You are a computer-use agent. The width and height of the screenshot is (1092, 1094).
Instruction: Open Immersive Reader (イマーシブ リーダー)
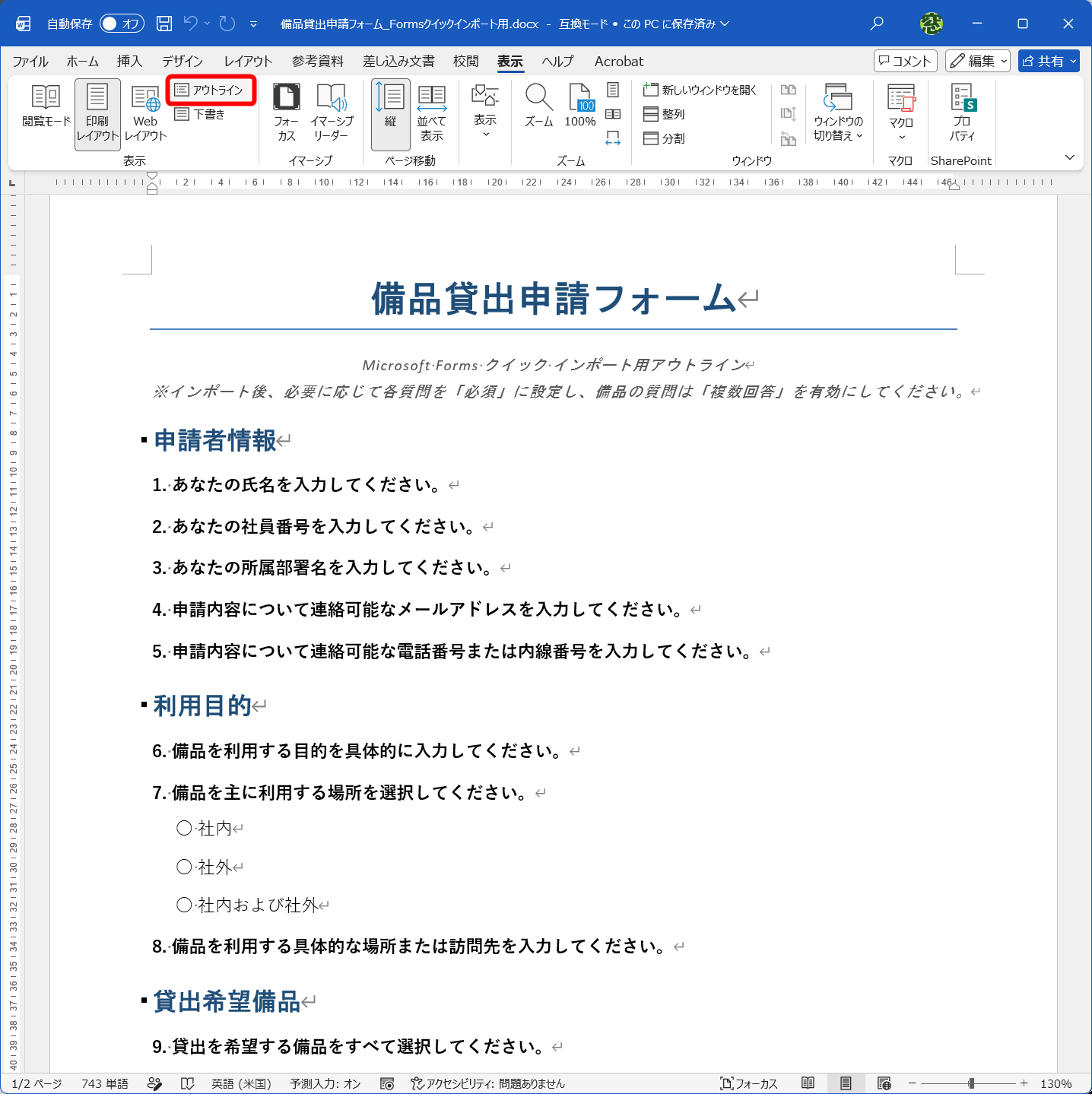point(332,113)
